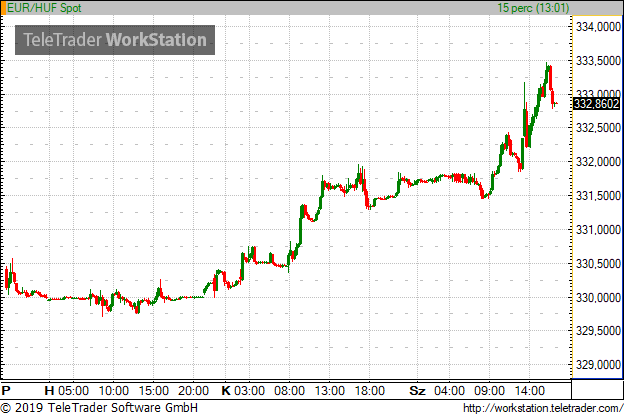Click the 332,0000 price axis label
The image size is (624, 417).
[598, 162]
